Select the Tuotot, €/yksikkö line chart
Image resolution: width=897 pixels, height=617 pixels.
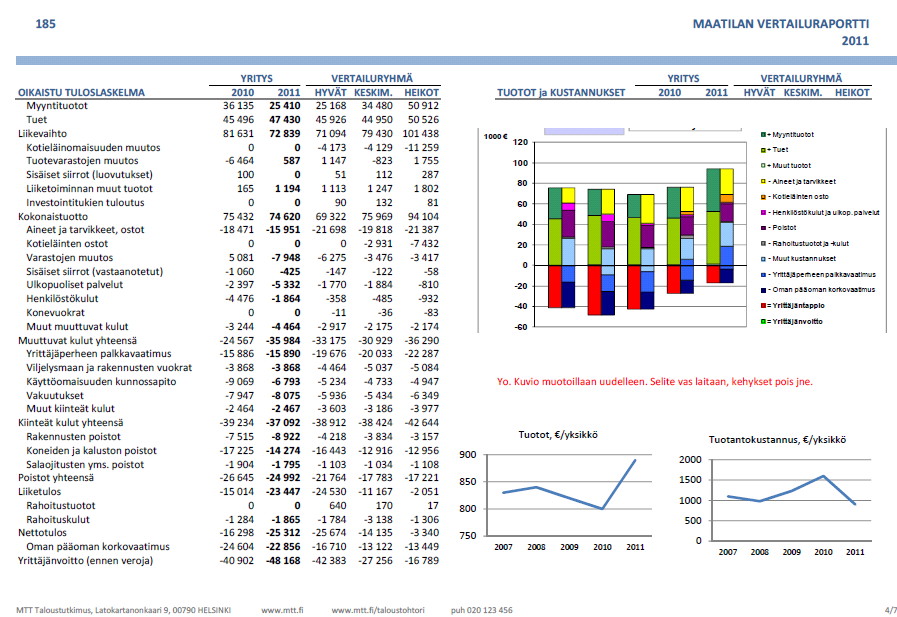click(558, 491)
